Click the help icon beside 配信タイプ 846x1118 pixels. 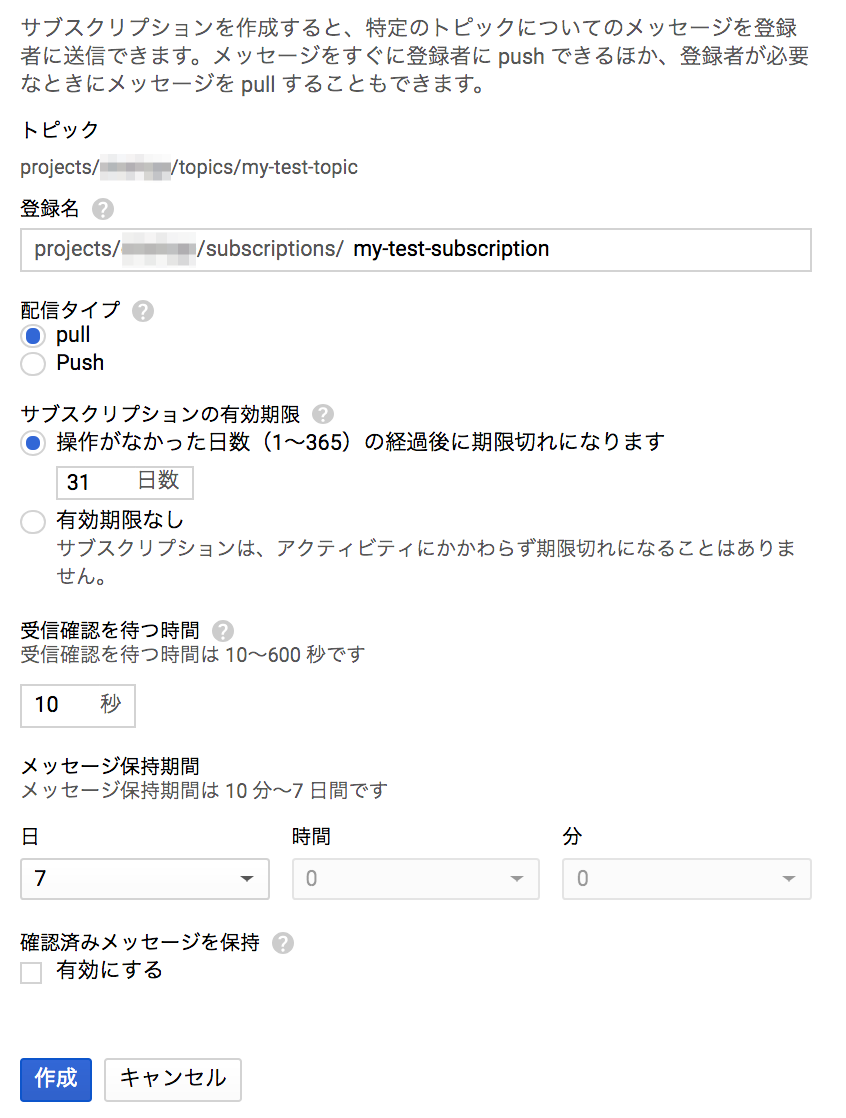click(x=142, y=311)
